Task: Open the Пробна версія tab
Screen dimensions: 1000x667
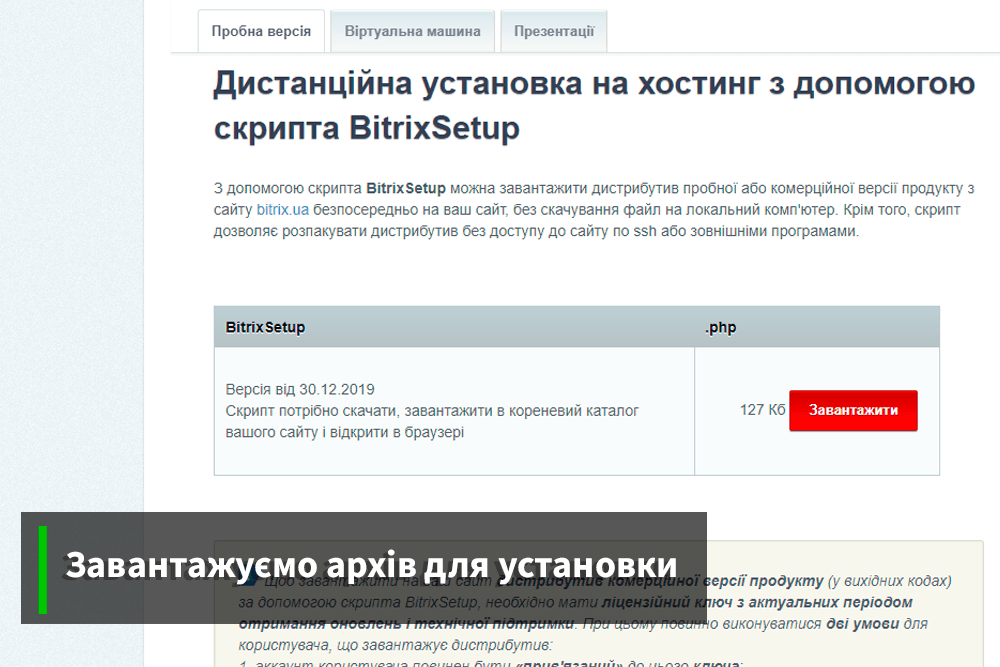Action: point(261,31)
